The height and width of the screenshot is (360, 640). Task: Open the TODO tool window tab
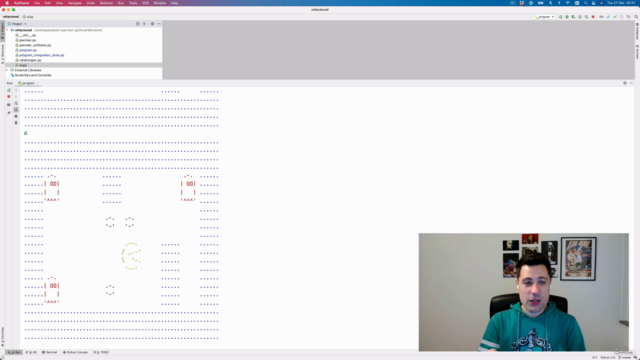101,352
